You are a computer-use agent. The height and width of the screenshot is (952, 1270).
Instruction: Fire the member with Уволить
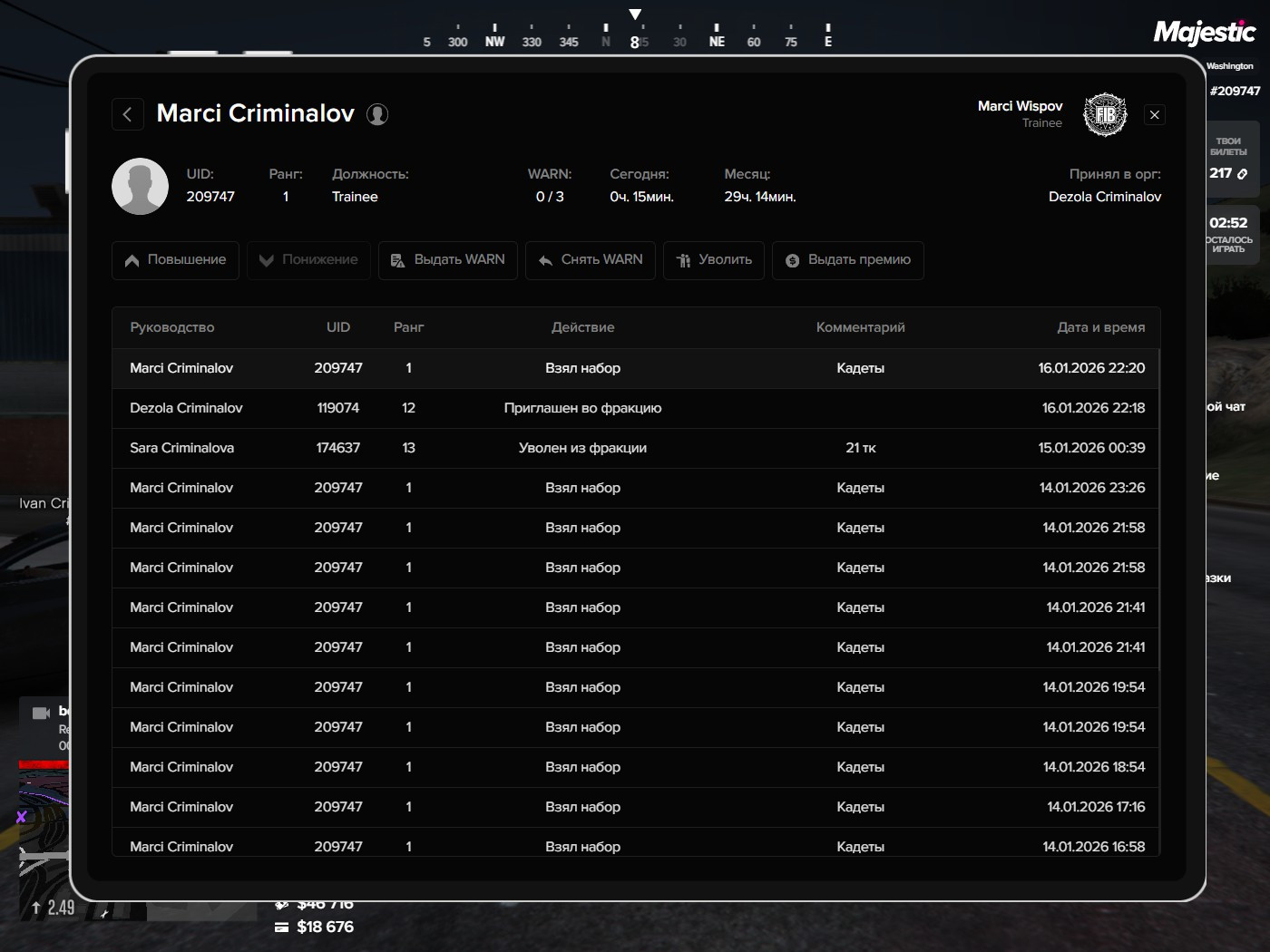point(714,260)
